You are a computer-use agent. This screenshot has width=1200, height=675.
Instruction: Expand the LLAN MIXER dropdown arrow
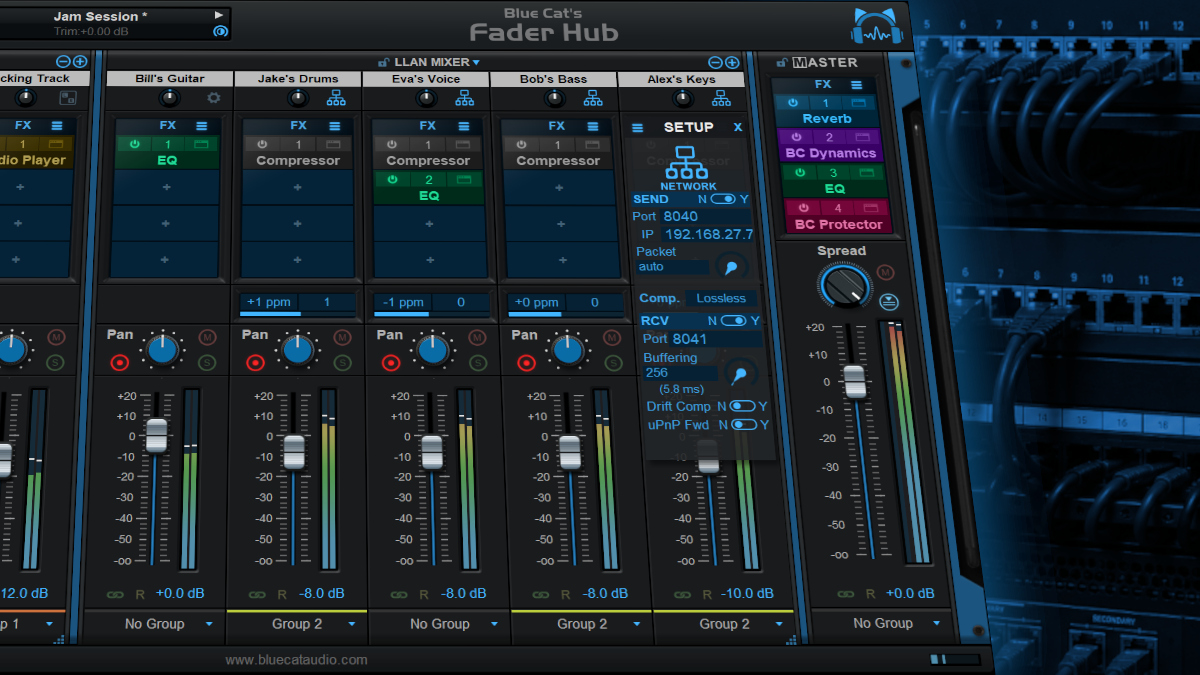(x=476, y=62)
